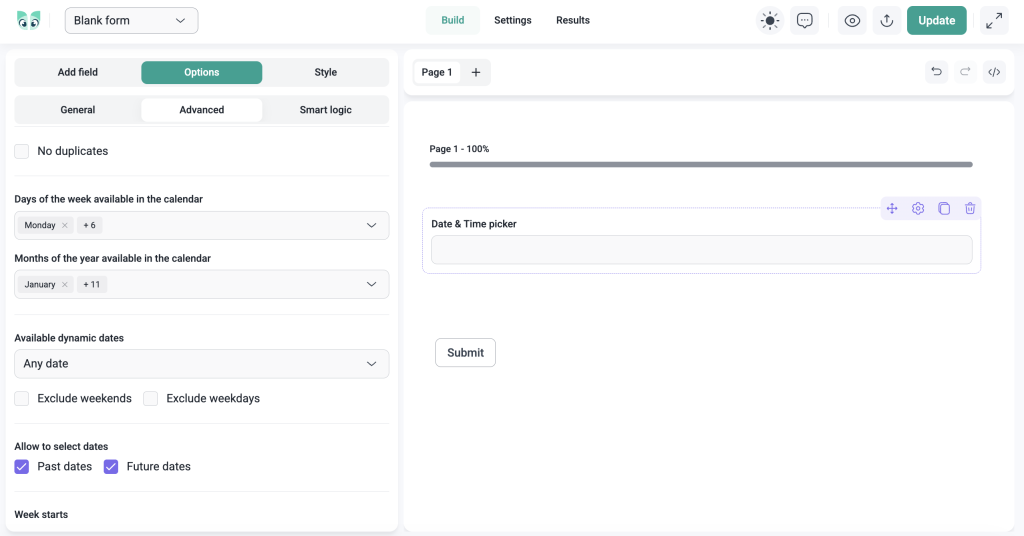Click the Available dynamic dates label

point(69,338)
